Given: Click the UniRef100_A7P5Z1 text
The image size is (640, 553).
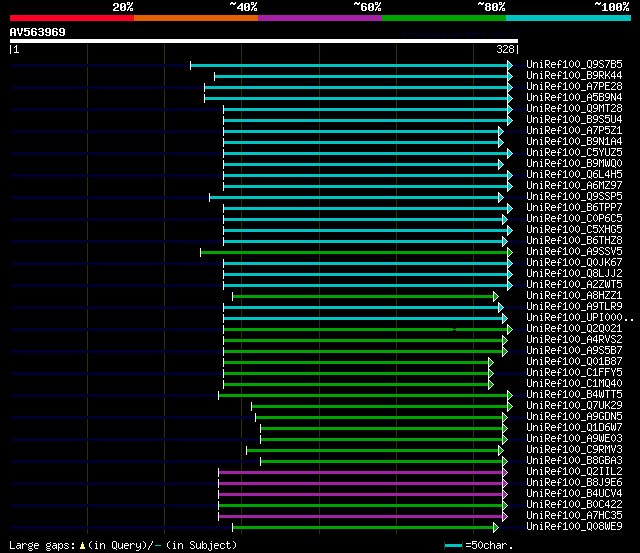Looking at the screenshot, I should [574, 131].
